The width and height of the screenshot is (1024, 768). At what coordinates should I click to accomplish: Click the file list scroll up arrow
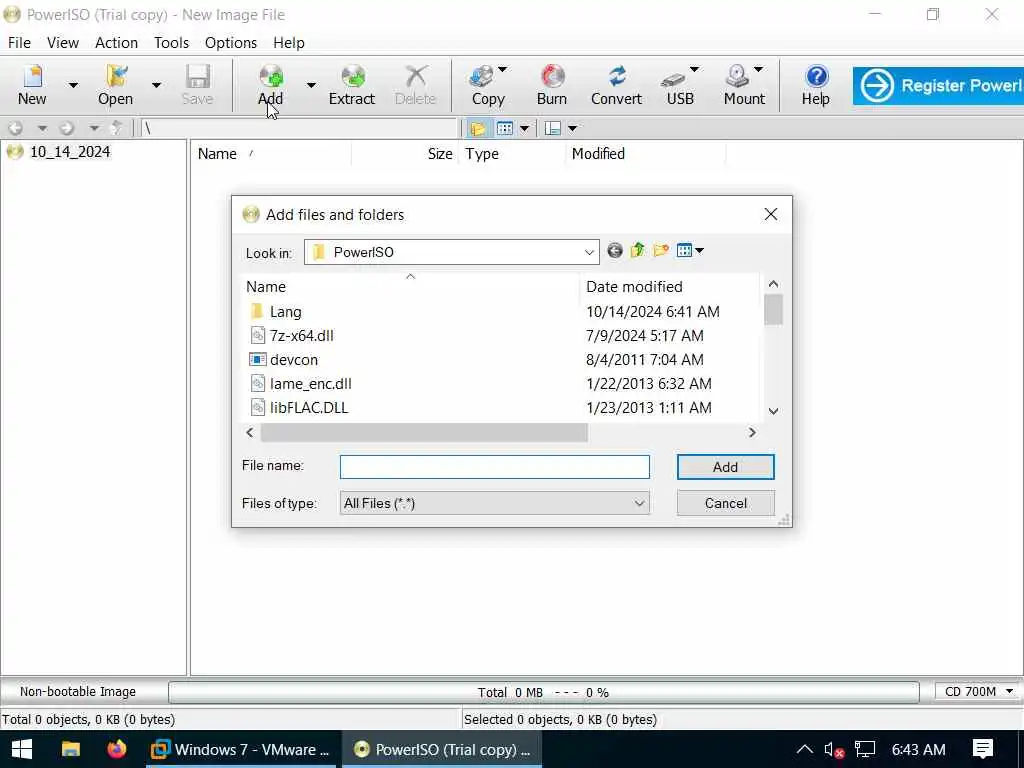[x=773, y=284]
